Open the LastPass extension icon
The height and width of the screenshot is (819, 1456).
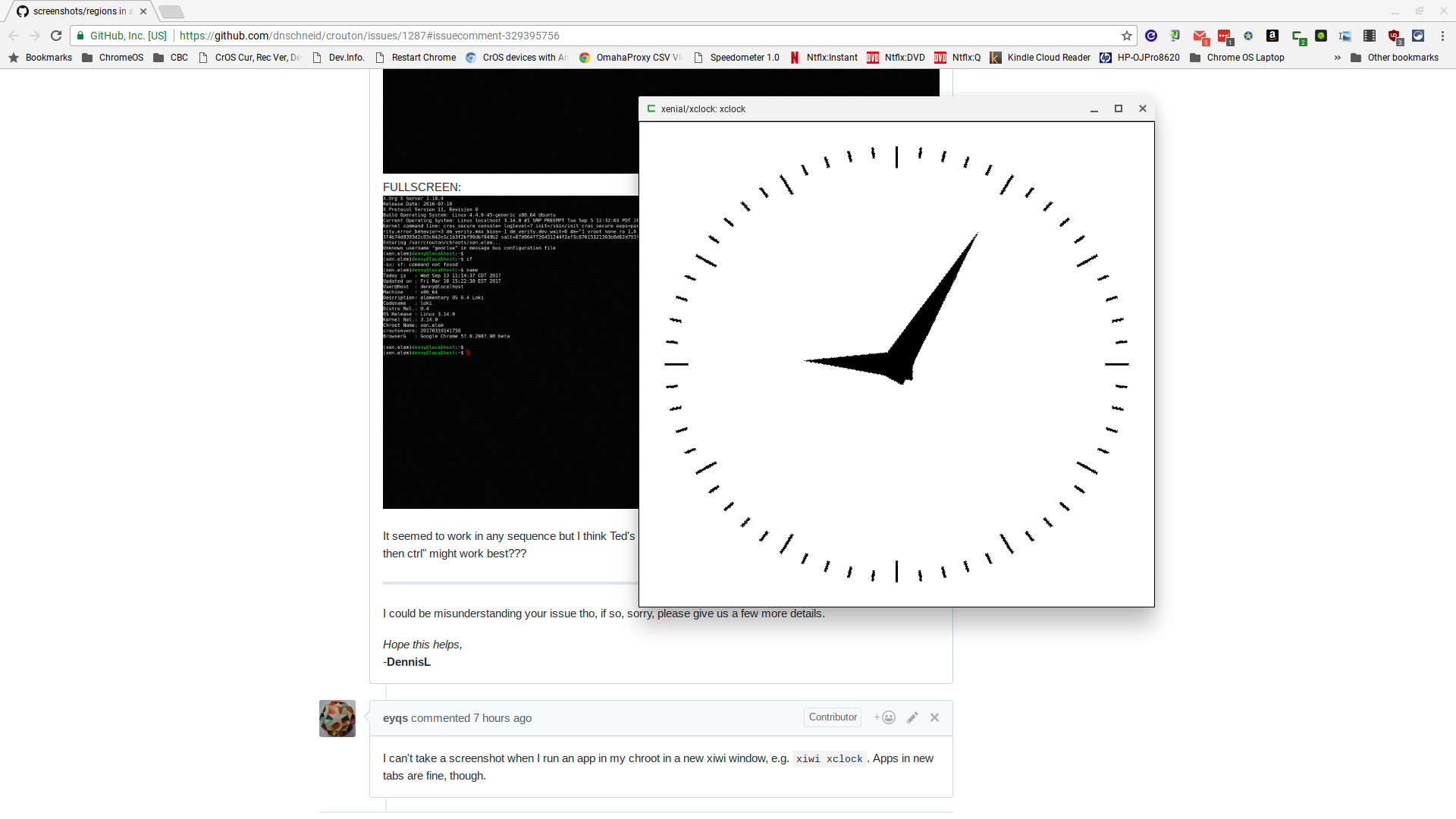coord(1224,36)
